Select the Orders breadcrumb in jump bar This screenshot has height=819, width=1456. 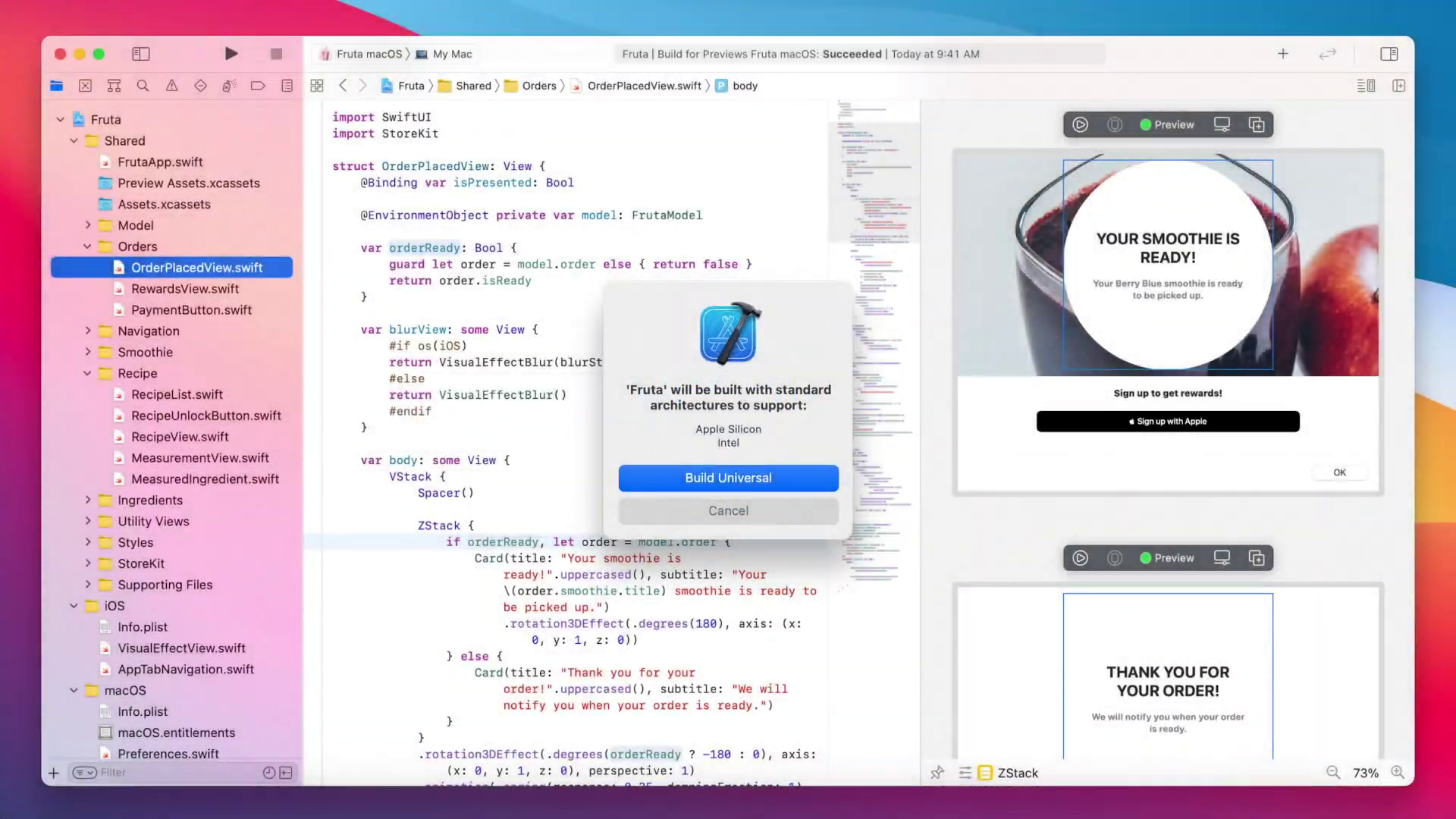[x=538, y=86]
